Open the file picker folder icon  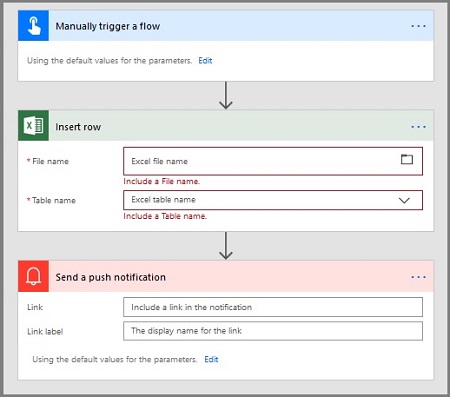pos(407,159)
